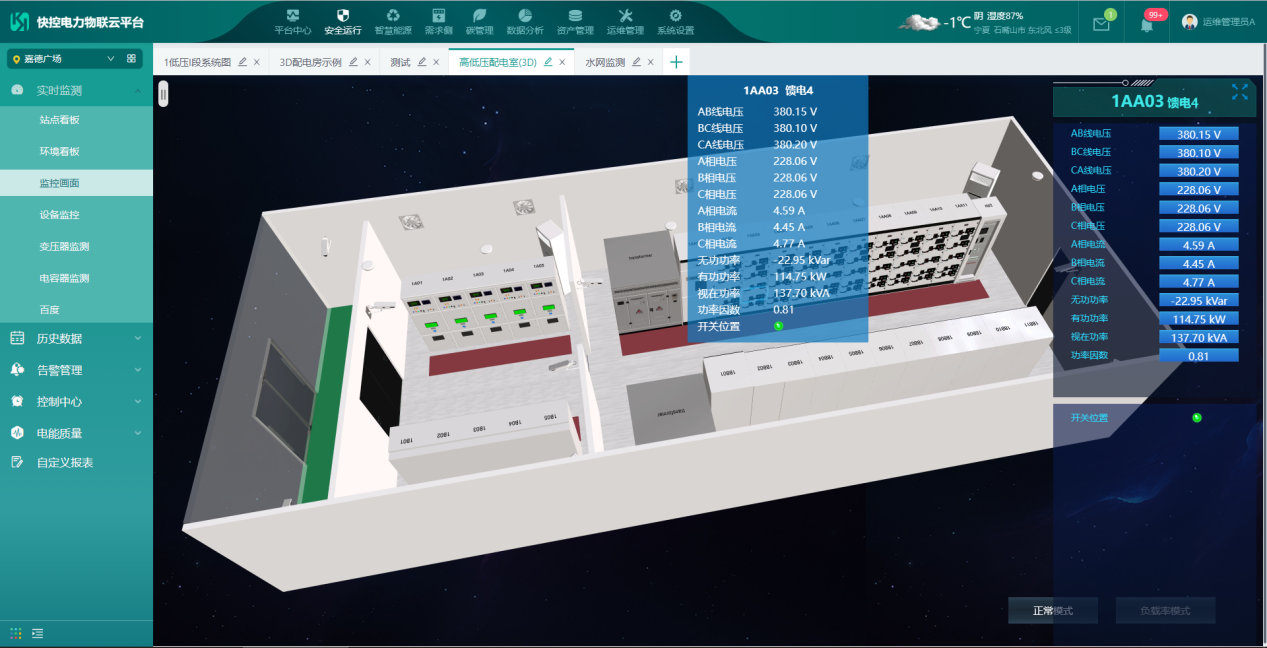1267x648 pixels.
Task: Expand the 电能质量 menu group
Action: pos(76,433)
